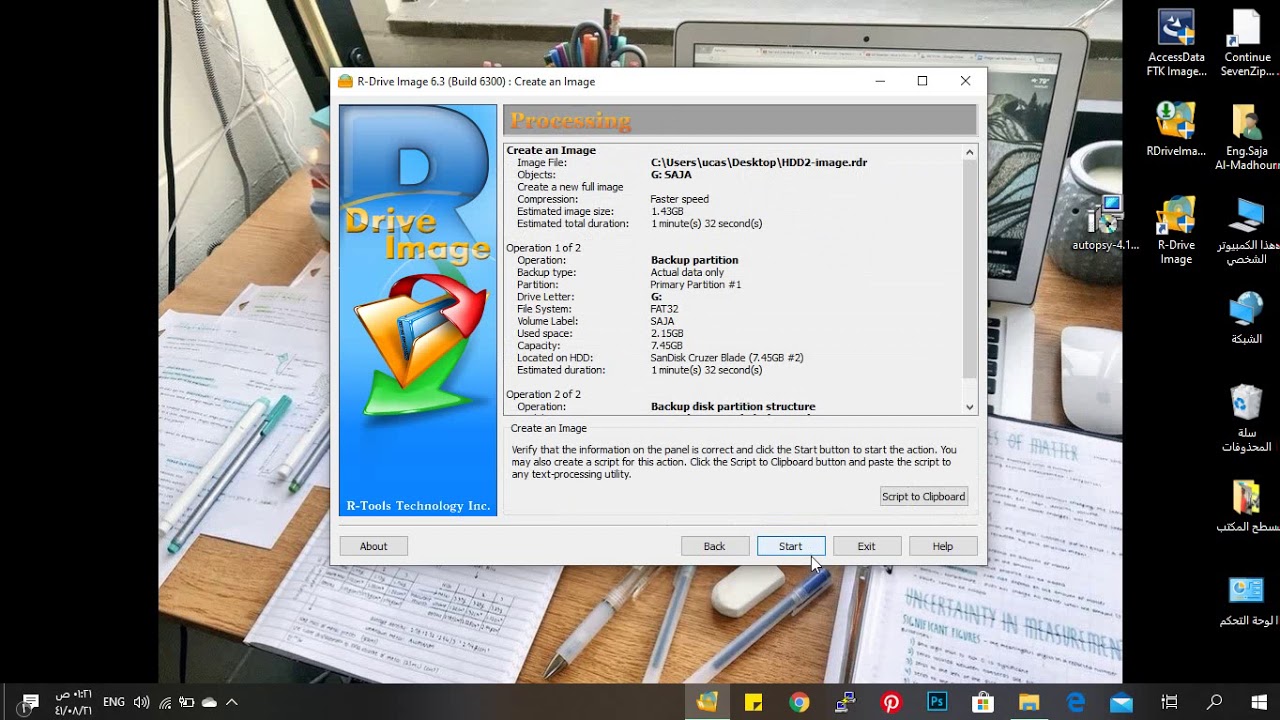Switch ENG input language indicator
This screenshot has width=1280, height=720.
(114, 702)
